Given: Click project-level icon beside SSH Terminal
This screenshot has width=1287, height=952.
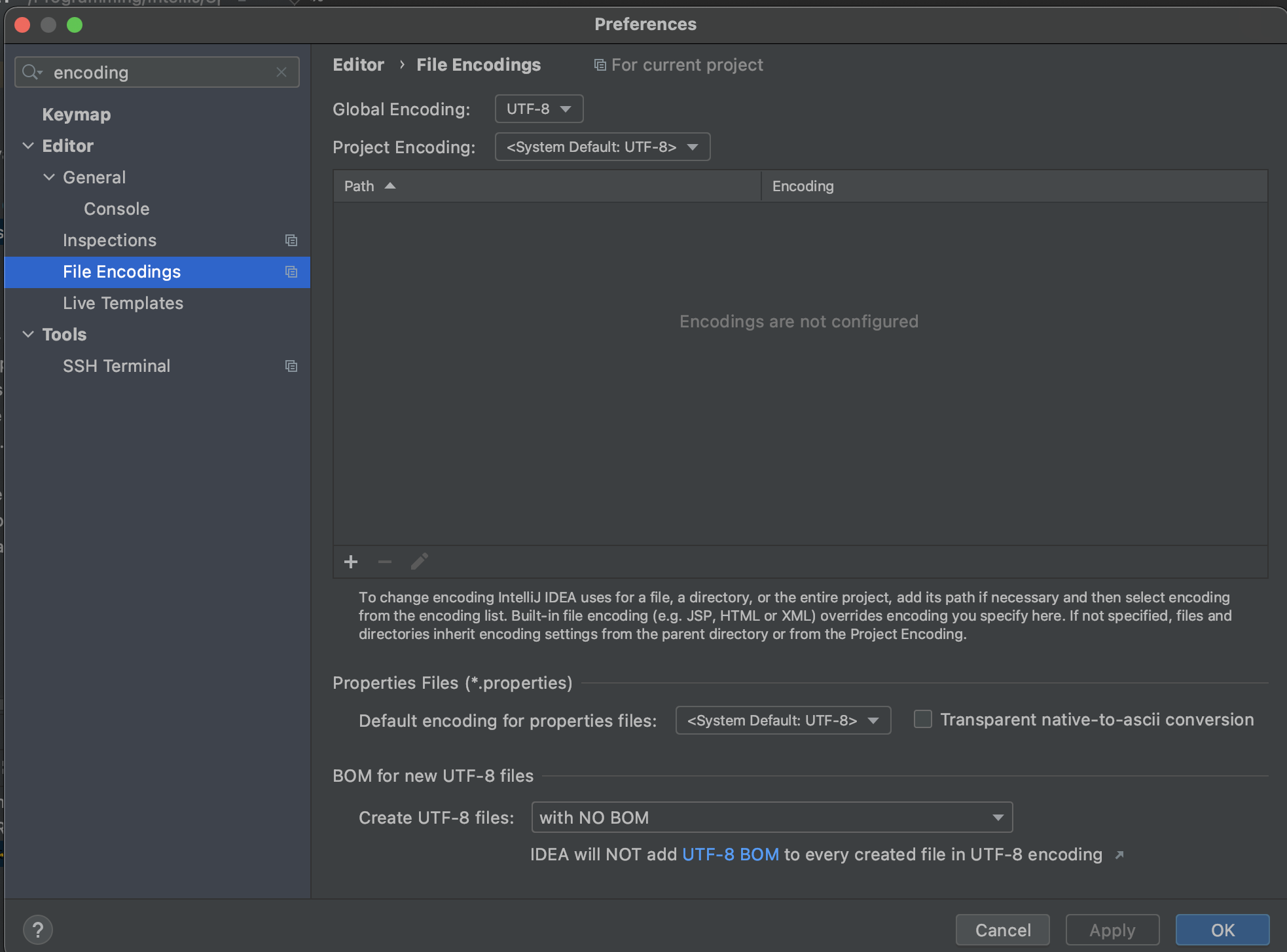Looking at the screenshot, I should pos(291,366).
